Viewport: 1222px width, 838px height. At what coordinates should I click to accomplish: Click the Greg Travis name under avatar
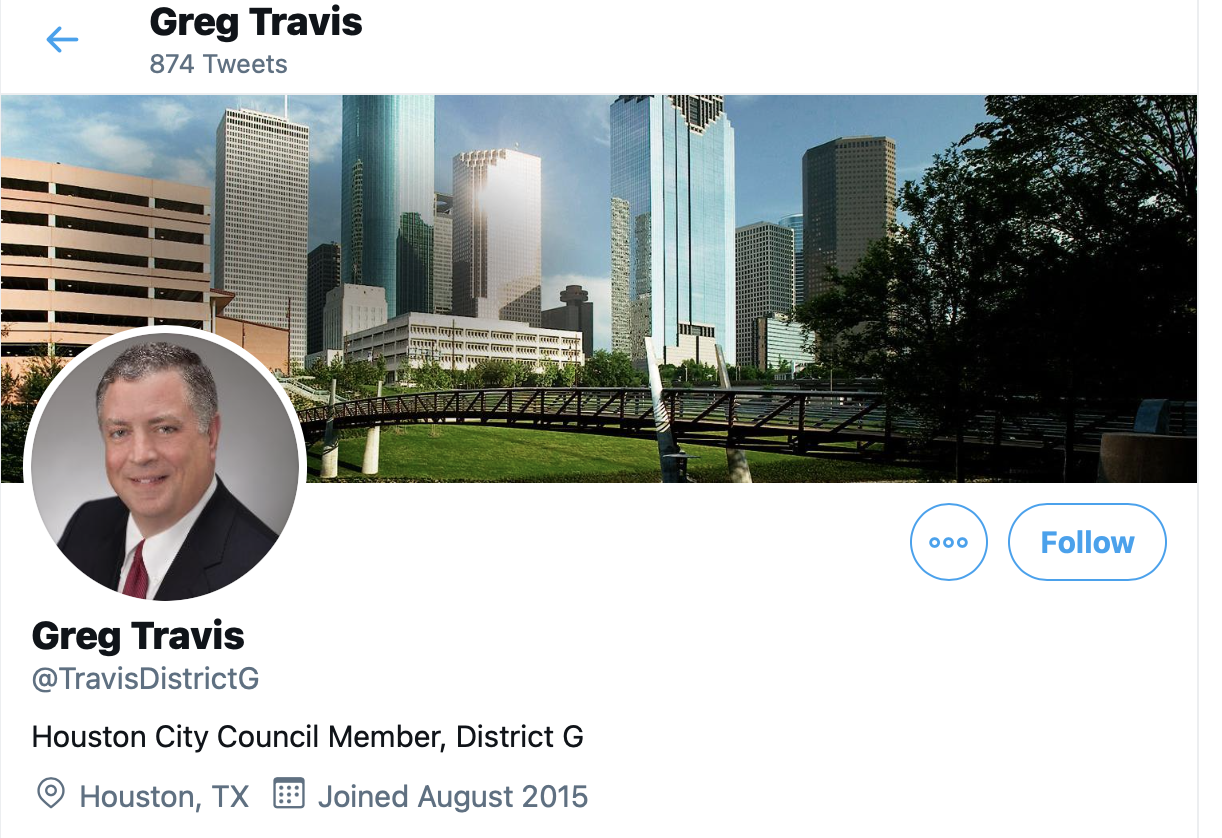(138, 635)
